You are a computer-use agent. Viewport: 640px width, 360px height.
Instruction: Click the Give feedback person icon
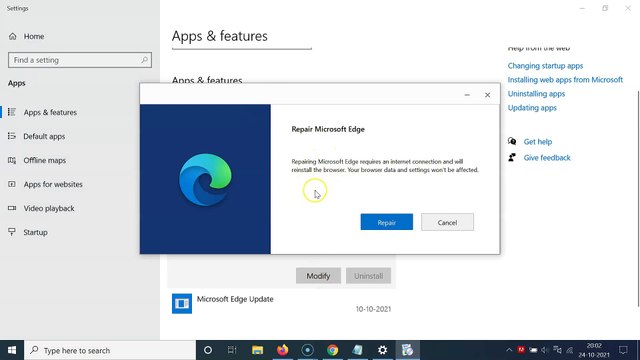(512, 157)
